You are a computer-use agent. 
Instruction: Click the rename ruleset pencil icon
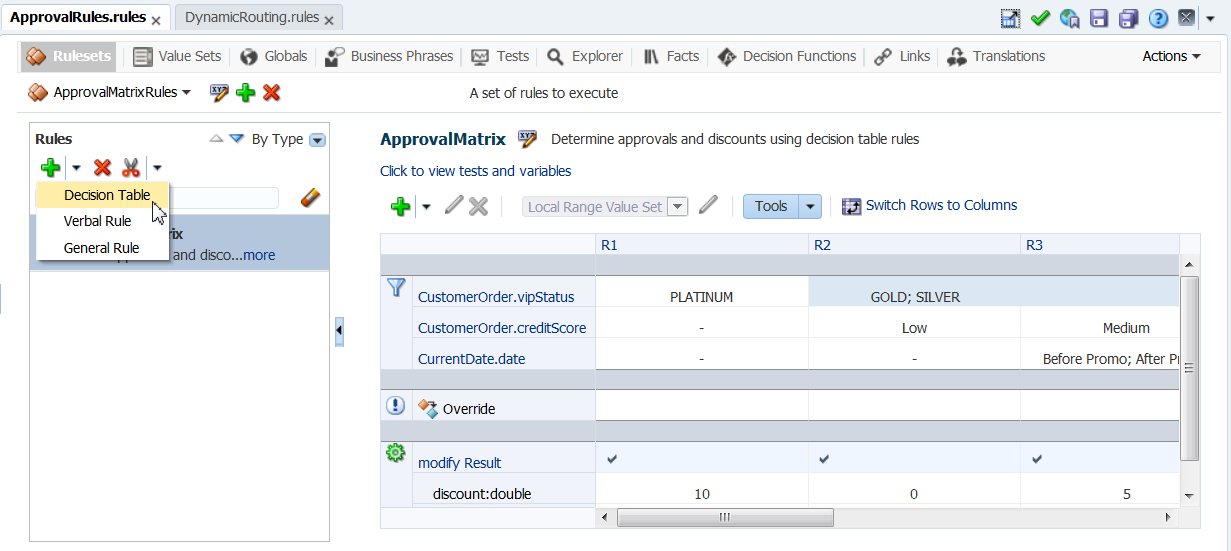[x=220, y=93]
